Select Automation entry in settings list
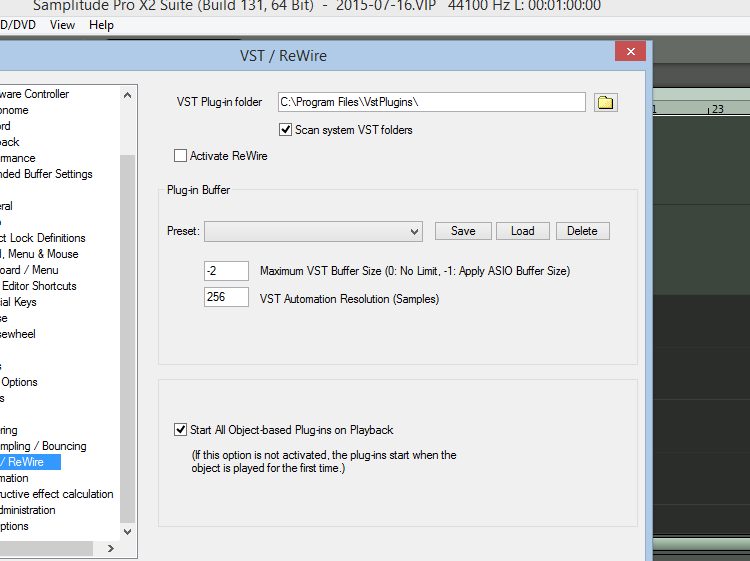Screen dimensions: 750x561 14,478
